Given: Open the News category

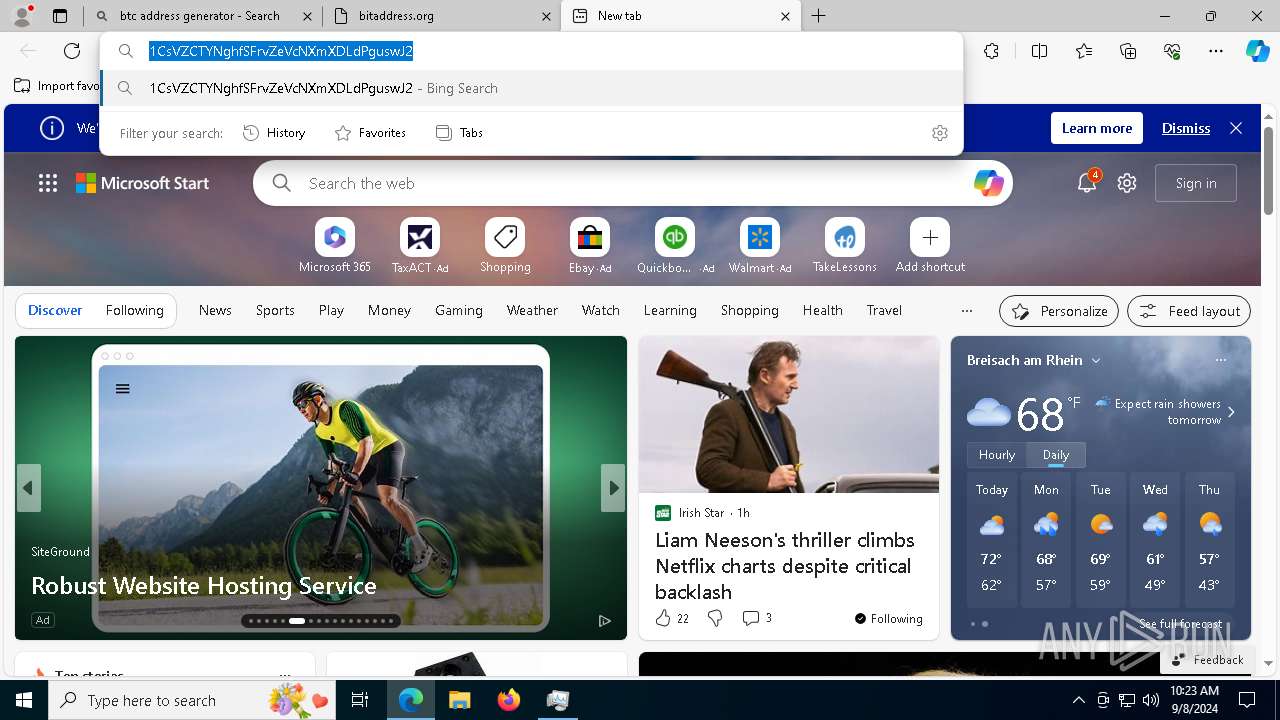Looking at the screenshot, I should pos(215,311).
